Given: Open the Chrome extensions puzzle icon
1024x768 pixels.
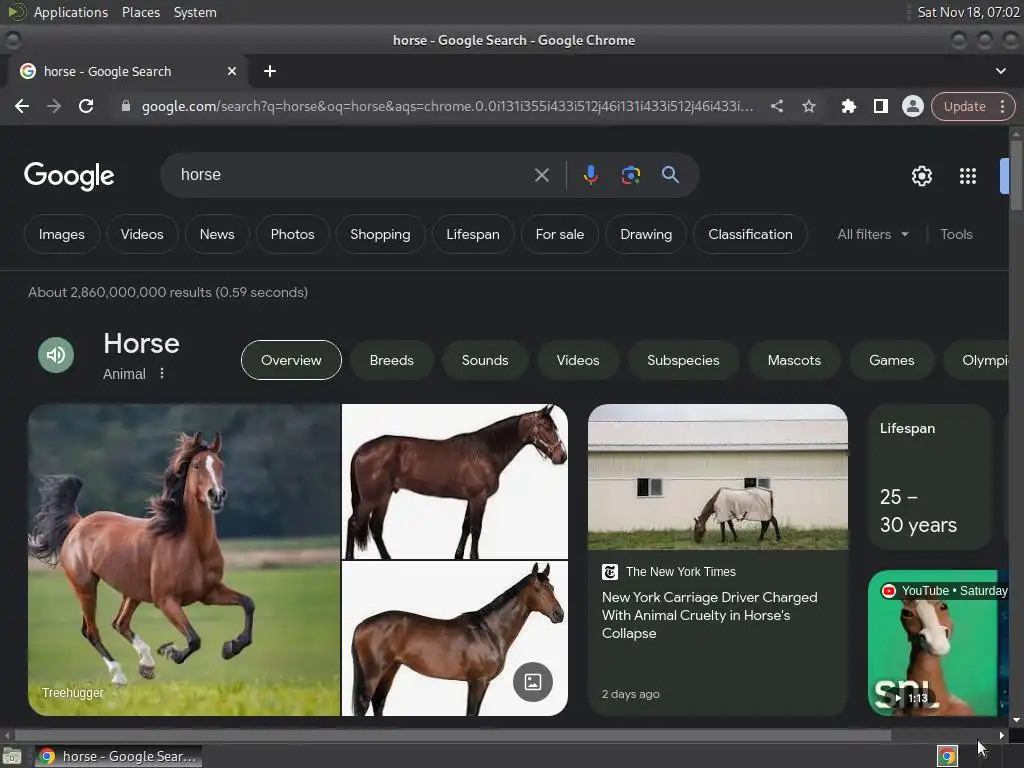Looking at the screenshot, I should click(x=848, y=106).
